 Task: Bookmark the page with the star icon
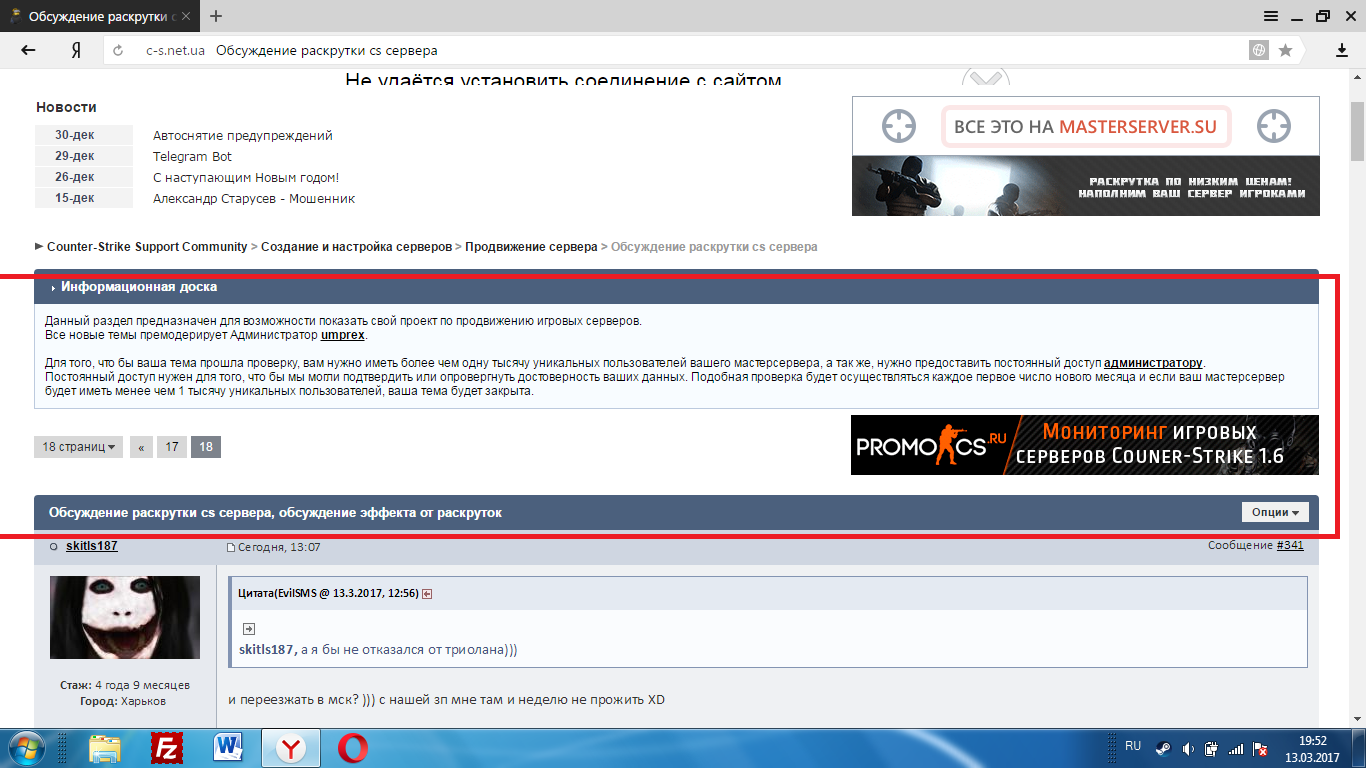1285,50
